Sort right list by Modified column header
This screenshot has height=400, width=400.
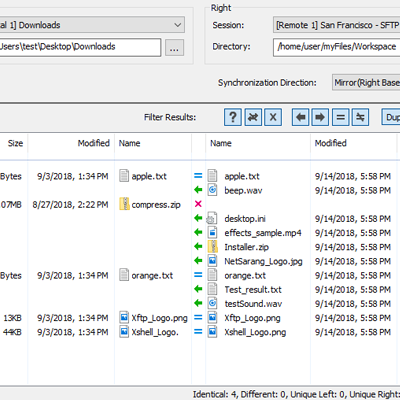[353, 143]
